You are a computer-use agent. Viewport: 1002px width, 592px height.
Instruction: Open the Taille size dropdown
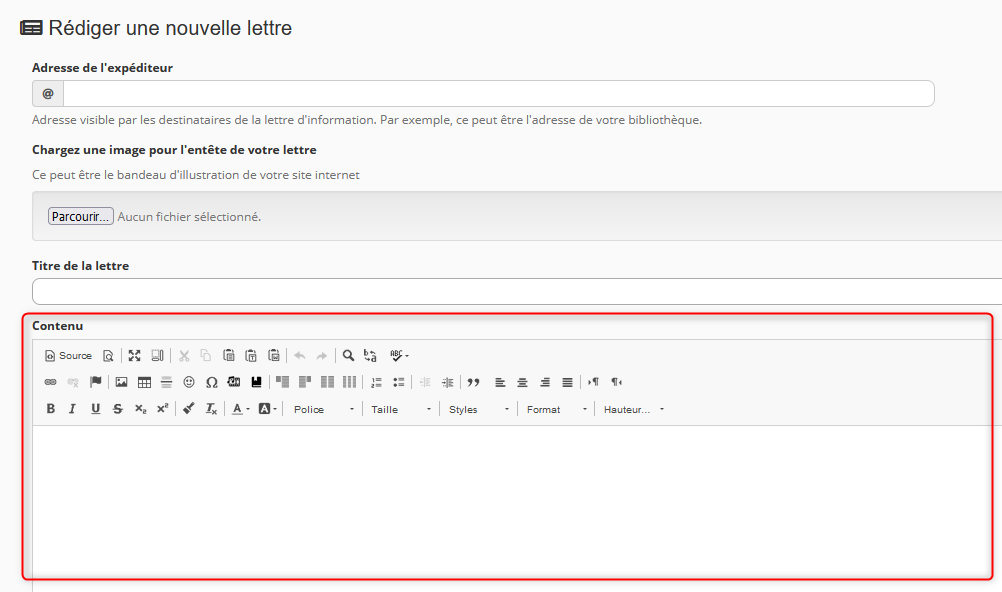[400, 409]
